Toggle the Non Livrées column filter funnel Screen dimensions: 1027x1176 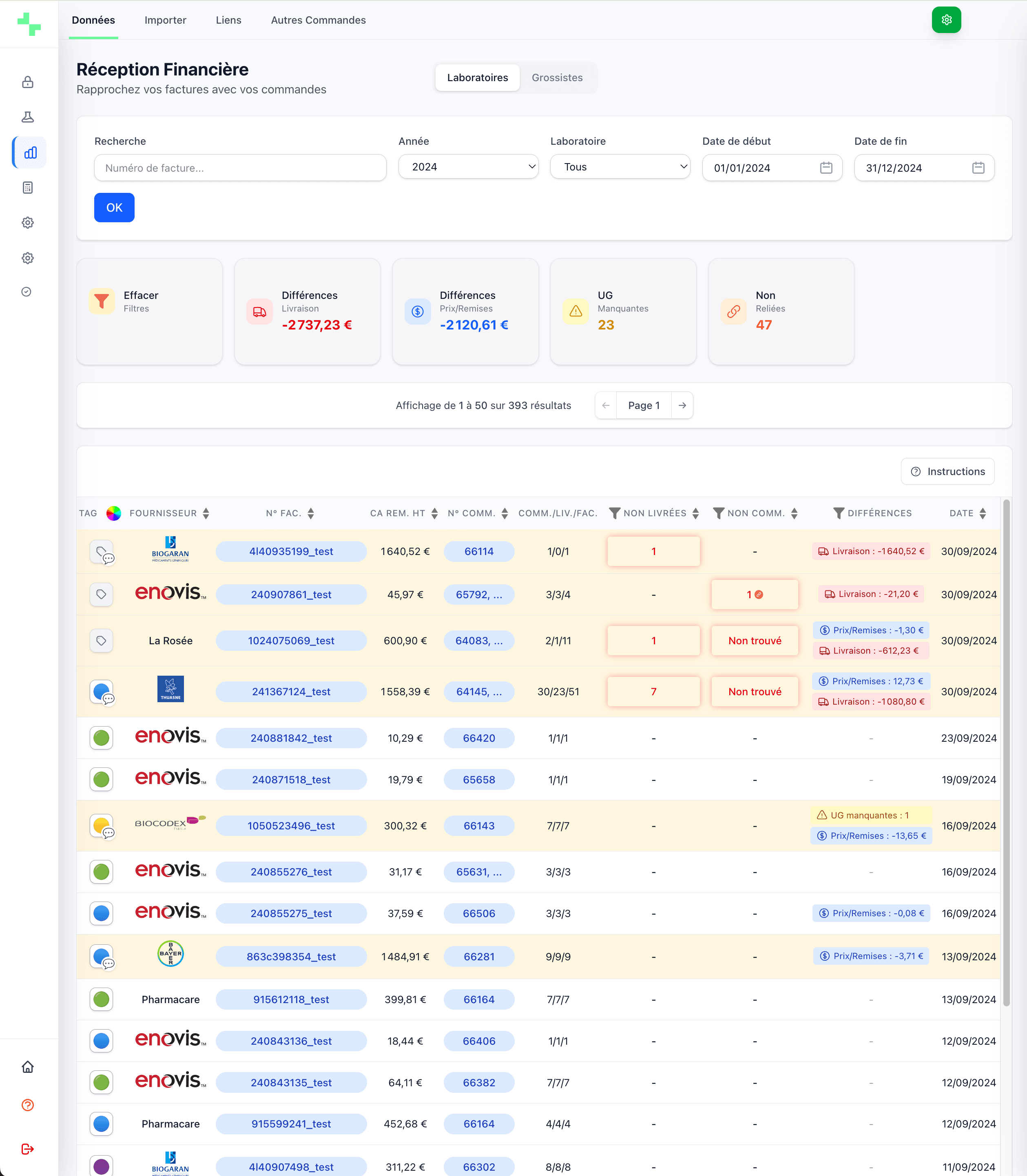(614, 513)
